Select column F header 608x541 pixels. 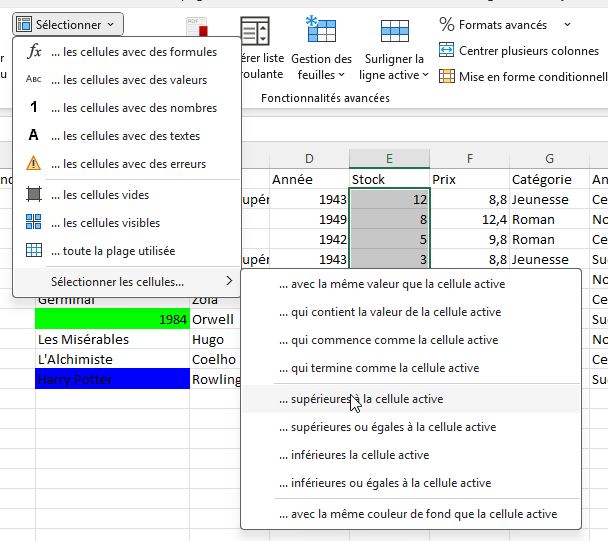(470, 158)
